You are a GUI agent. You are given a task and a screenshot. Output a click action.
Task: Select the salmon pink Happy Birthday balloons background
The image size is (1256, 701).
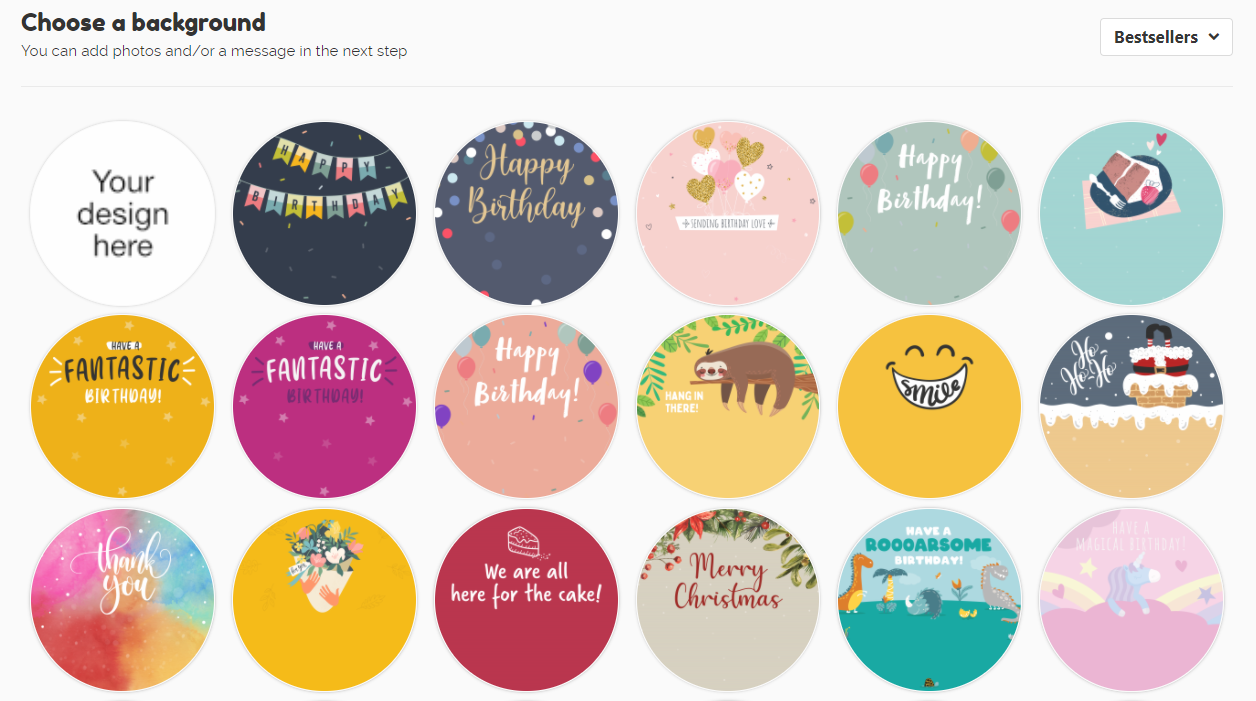[526, 407]
